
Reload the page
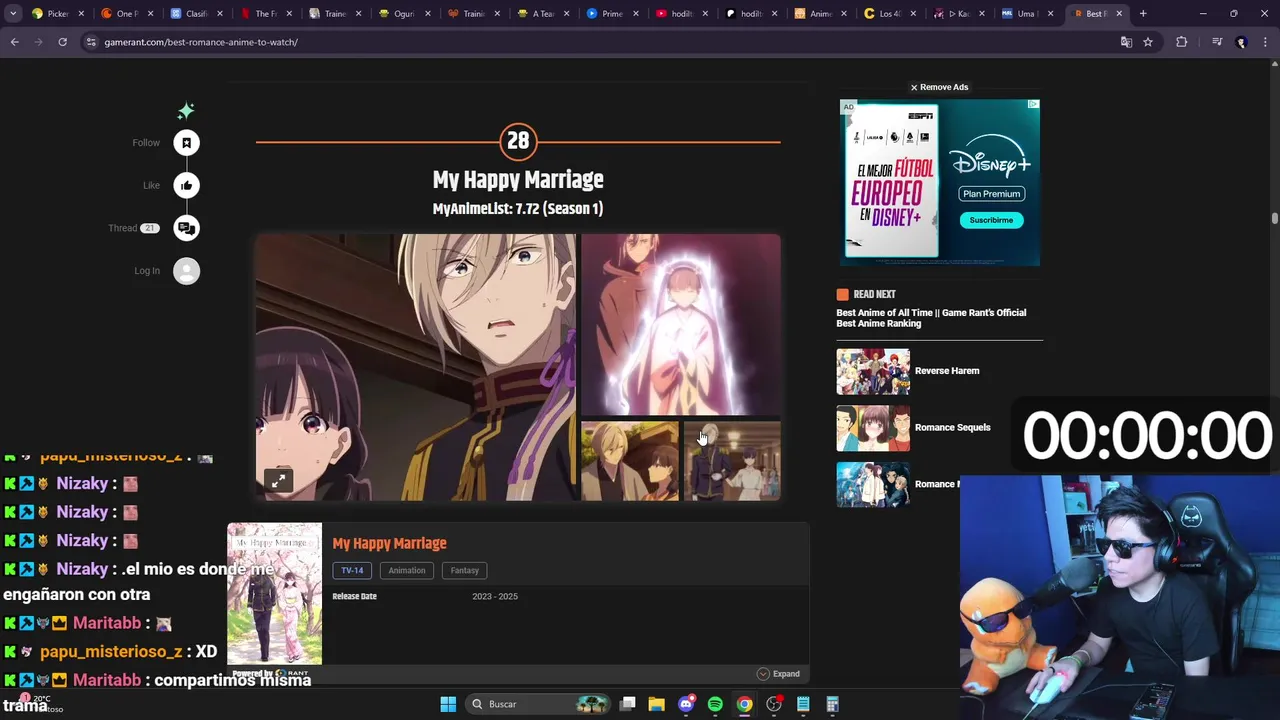click(62, 42)
